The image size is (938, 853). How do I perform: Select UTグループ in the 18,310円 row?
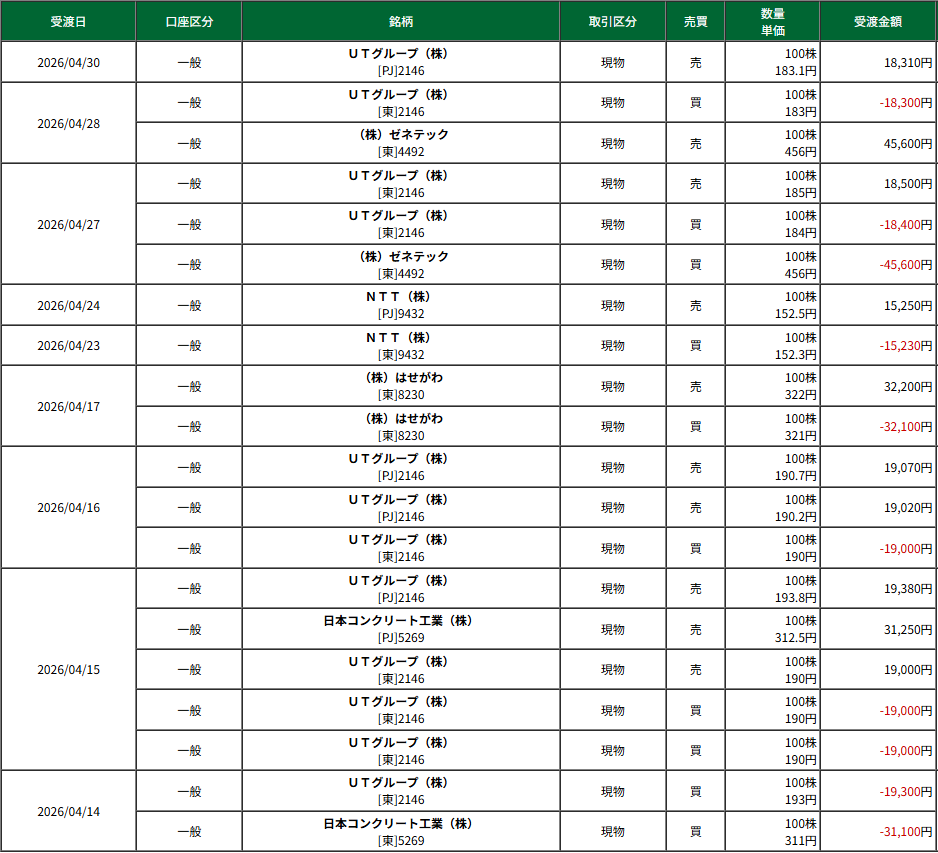tap(401, 62)
